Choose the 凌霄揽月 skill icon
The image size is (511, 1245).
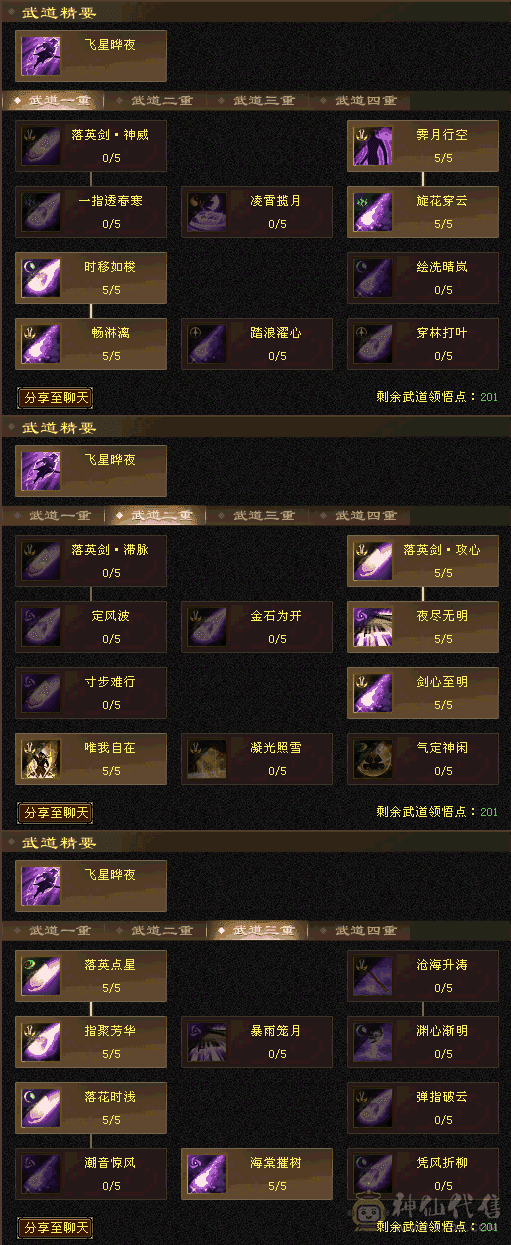coord(206,211)
